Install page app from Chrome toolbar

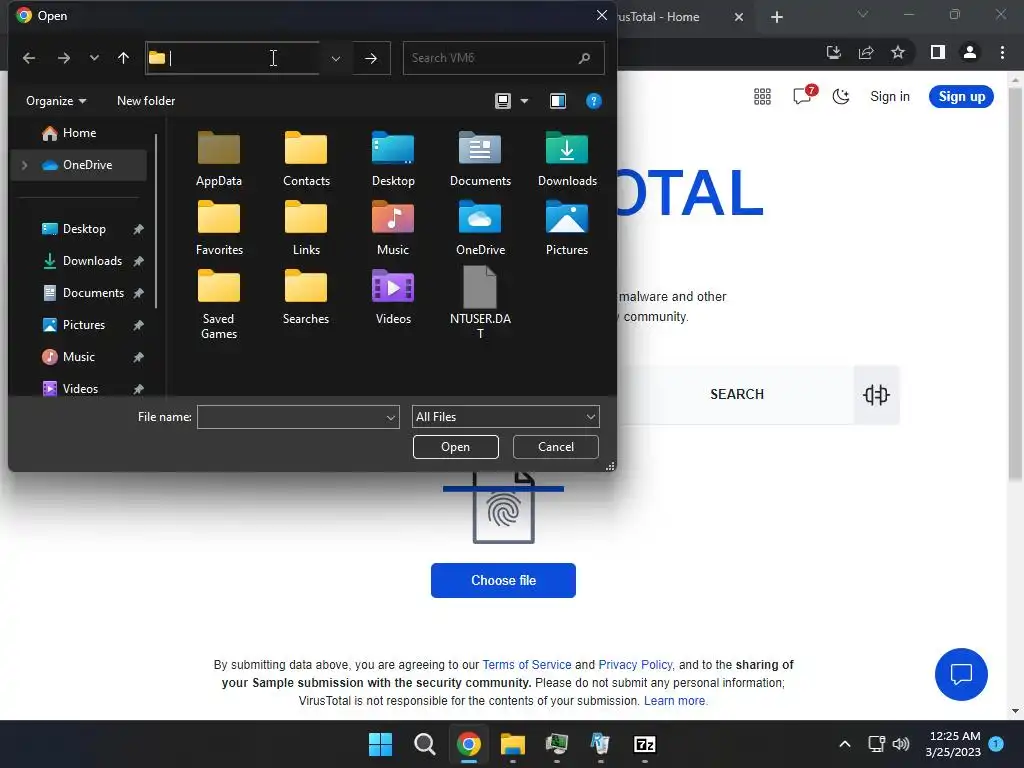[833, 52]
